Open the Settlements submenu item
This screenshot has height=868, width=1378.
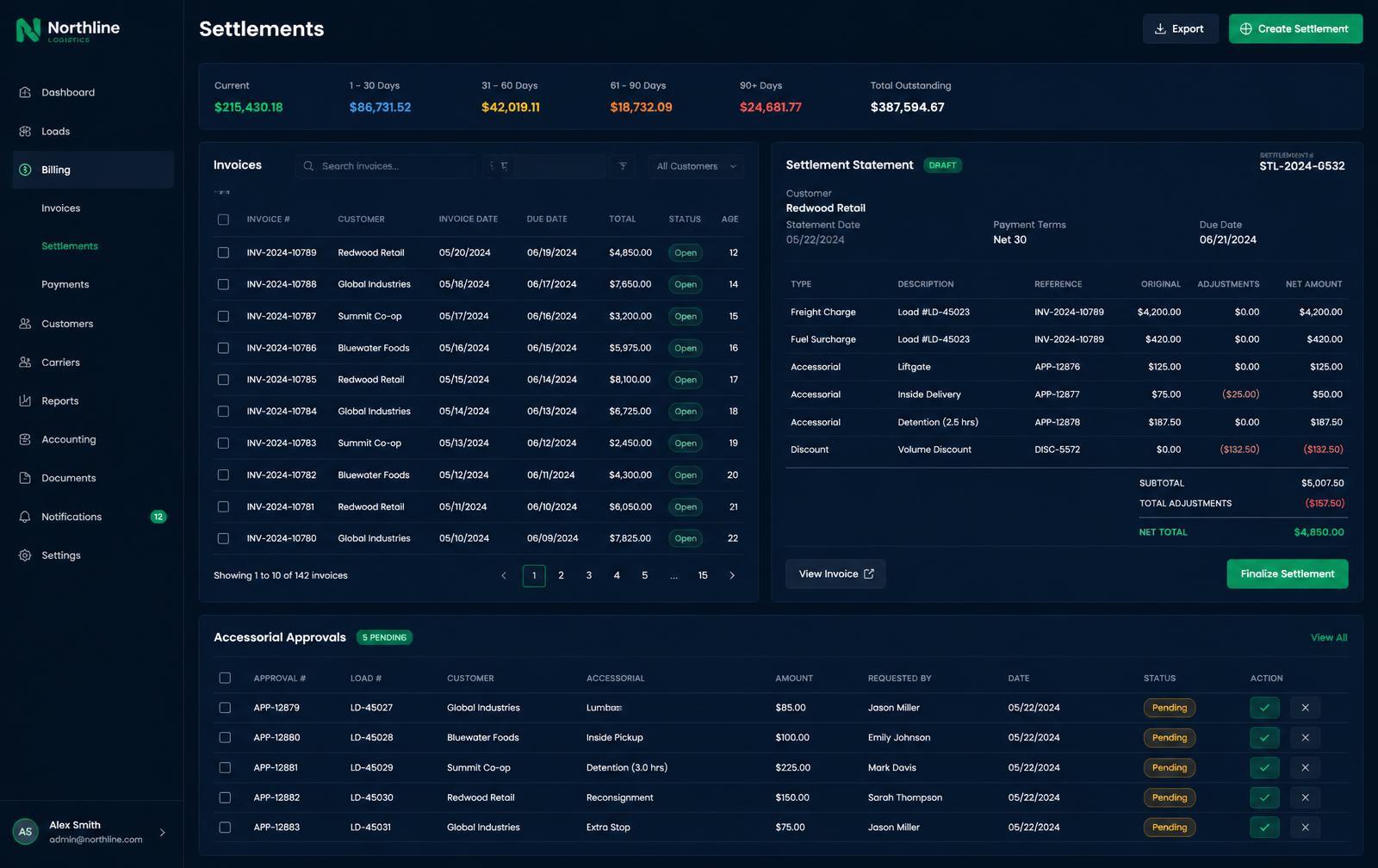click(70, 246)
